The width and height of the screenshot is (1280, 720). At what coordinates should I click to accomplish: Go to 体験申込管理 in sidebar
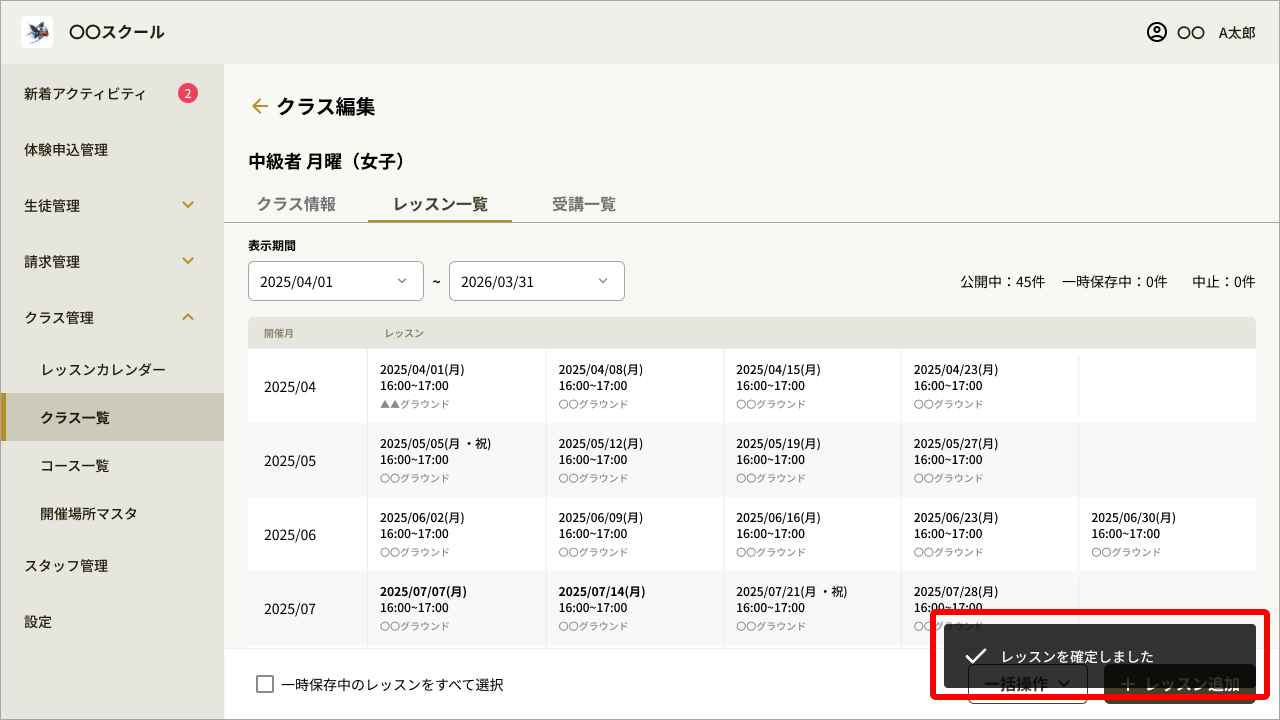(x=66, y=150)
